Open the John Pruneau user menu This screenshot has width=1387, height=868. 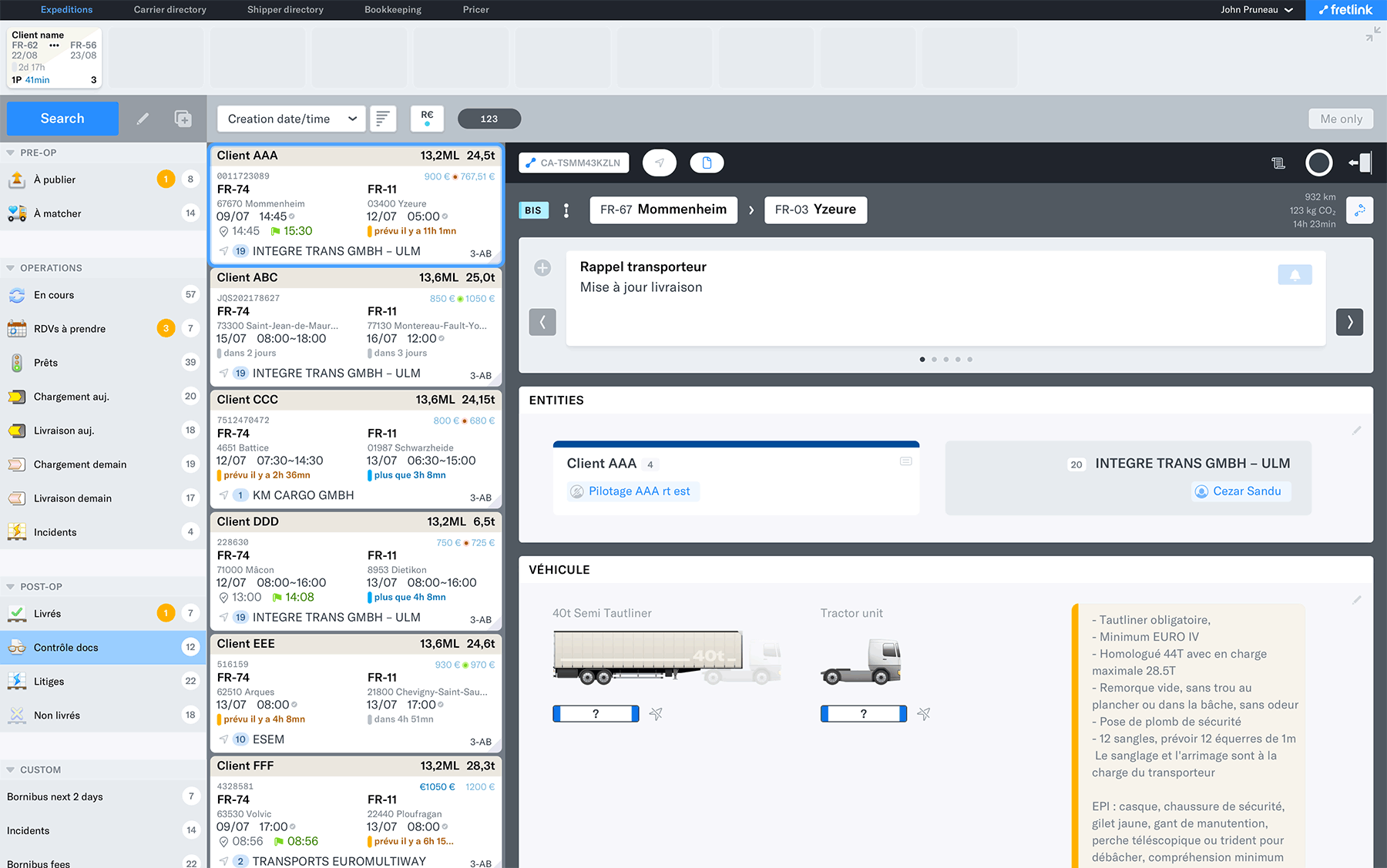click(1257, 10)
